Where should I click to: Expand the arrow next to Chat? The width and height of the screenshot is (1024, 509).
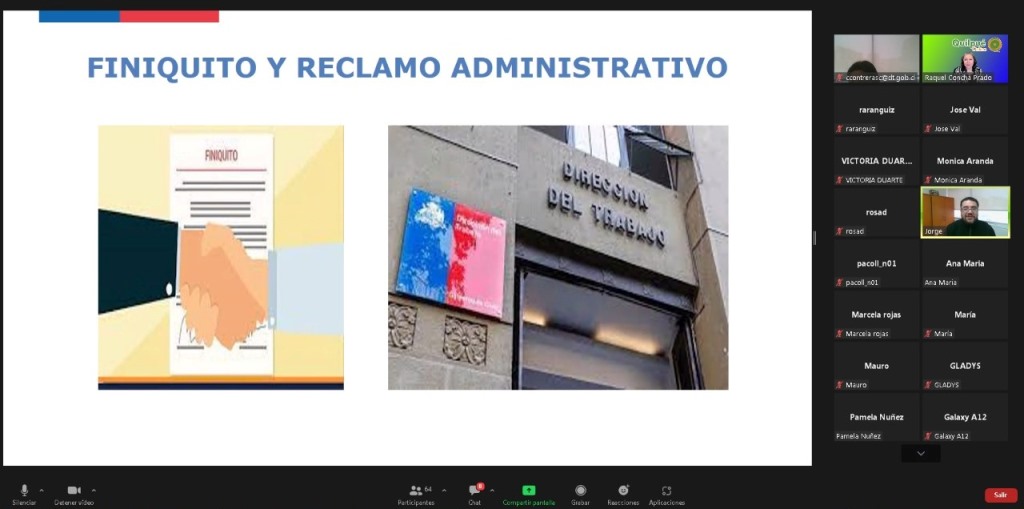pos(492,490)
